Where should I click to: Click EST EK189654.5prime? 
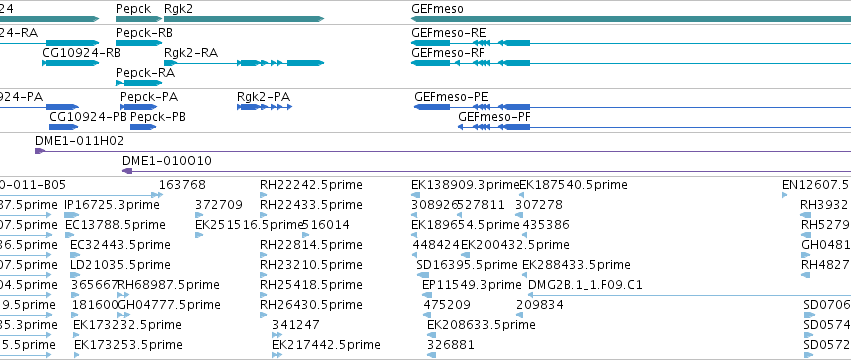point(466,225)
